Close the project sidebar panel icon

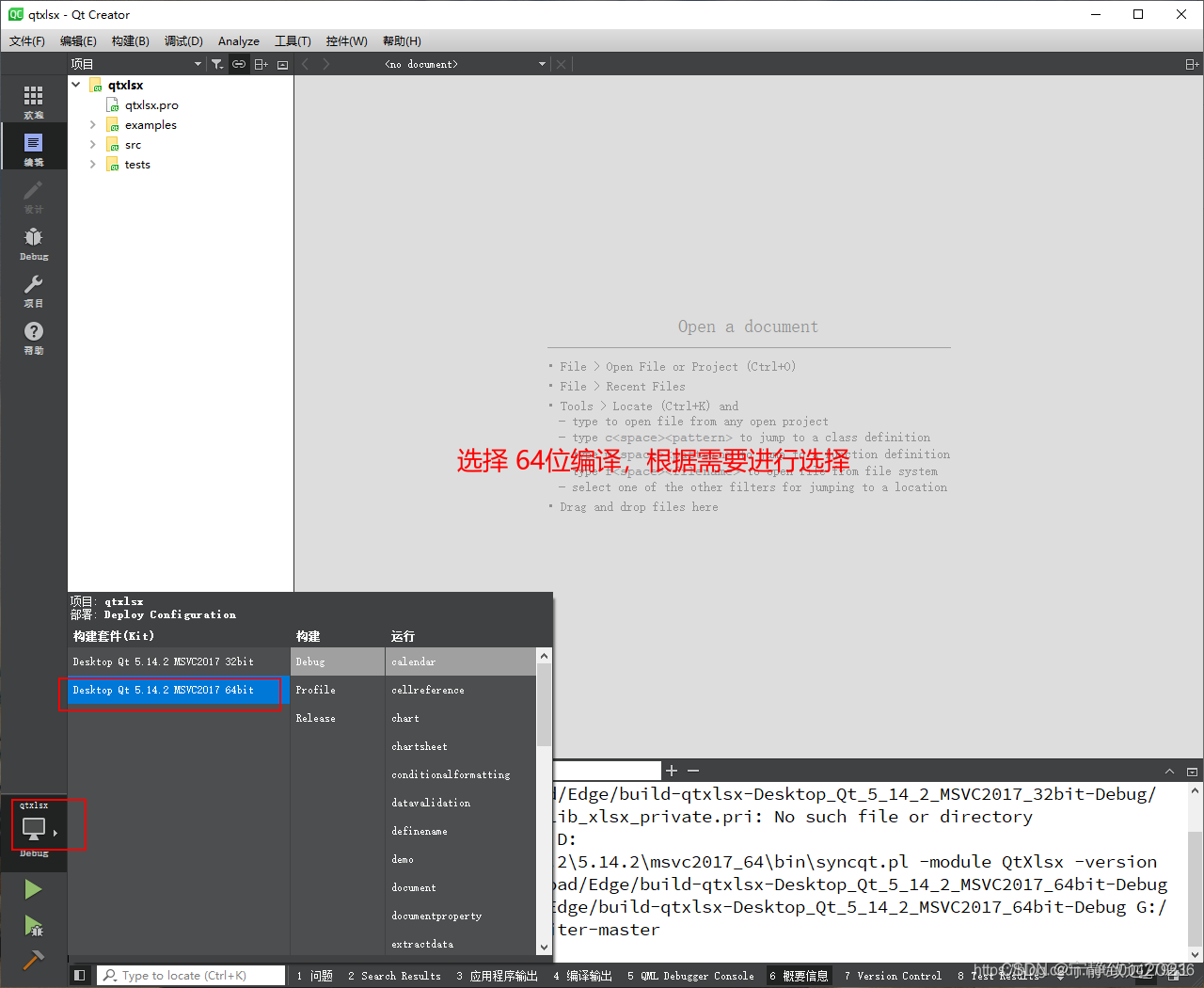coord(282,64)
